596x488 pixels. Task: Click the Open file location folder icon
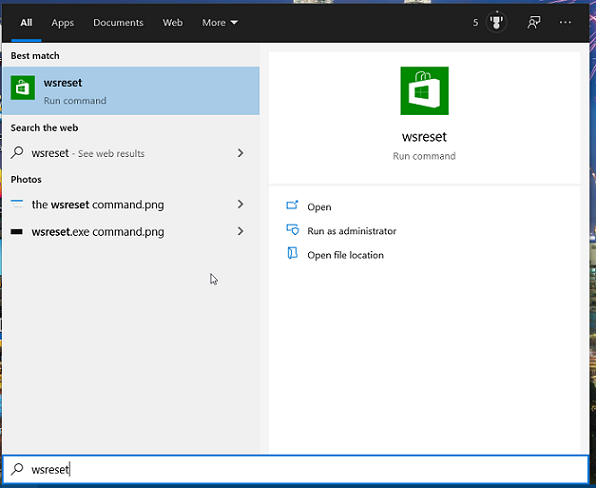292,253
